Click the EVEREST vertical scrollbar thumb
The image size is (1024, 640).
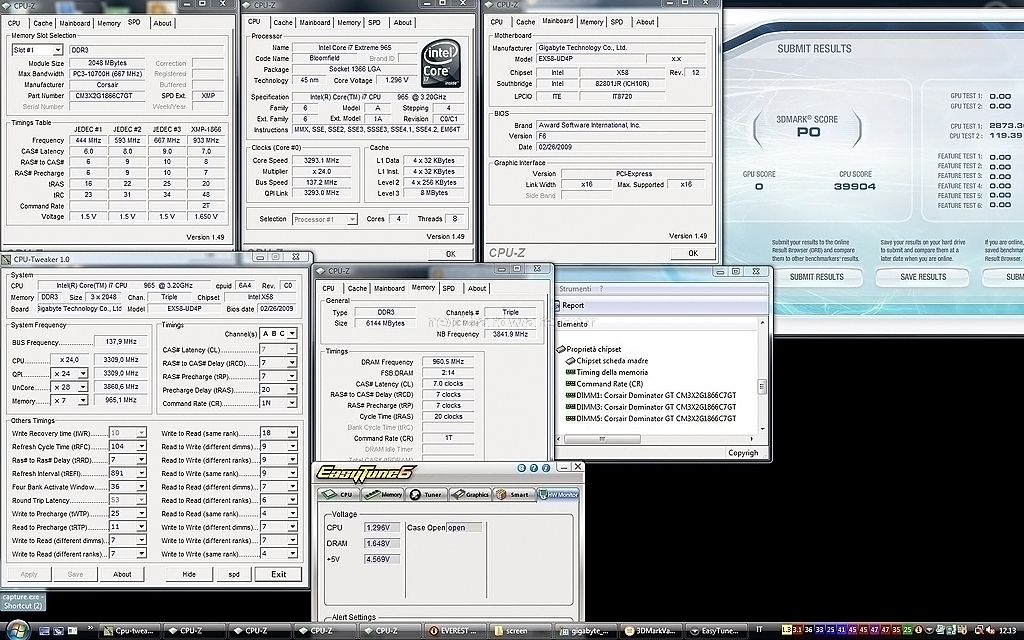click(x=761, y=387)
